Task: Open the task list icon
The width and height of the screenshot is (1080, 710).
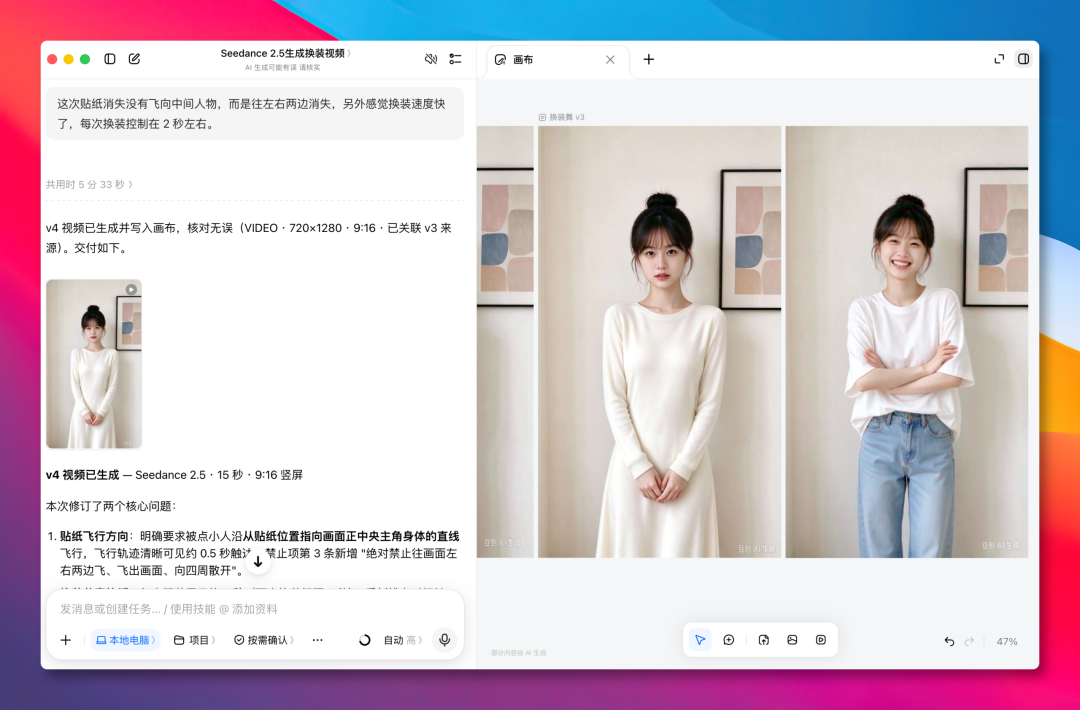Action: point(455,59)
